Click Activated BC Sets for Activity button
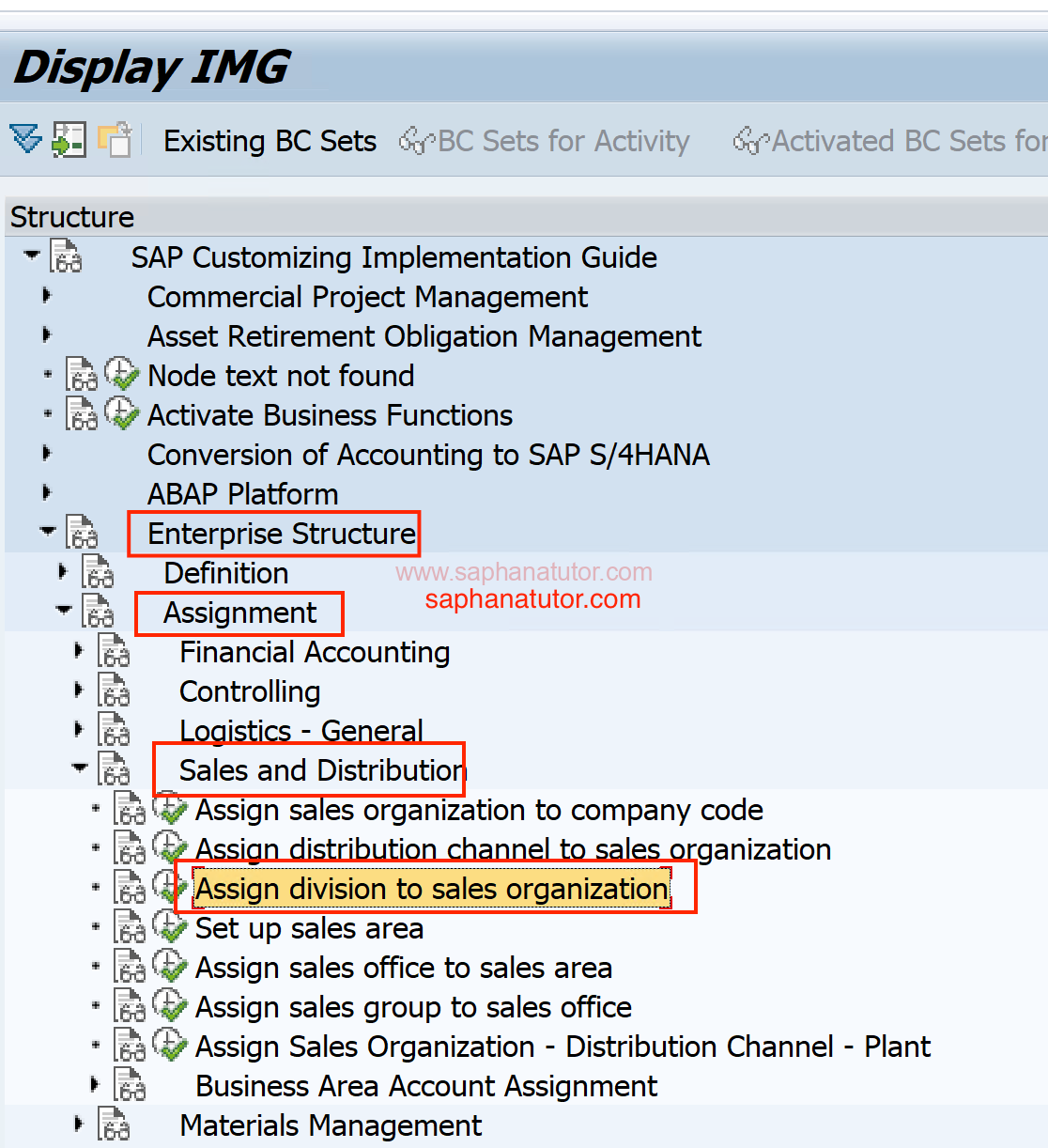The image size is (1048, 1148). click(x=890, y=141)
